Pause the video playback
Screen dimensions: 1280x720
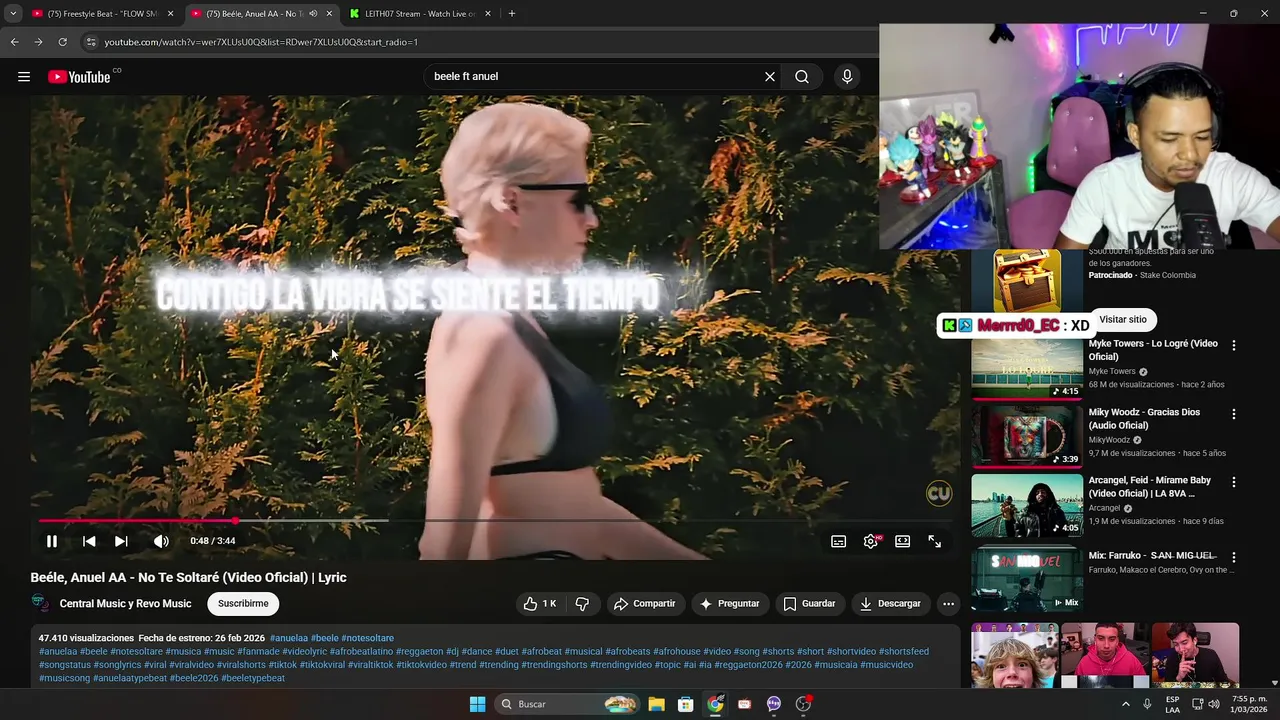point(52,541)
